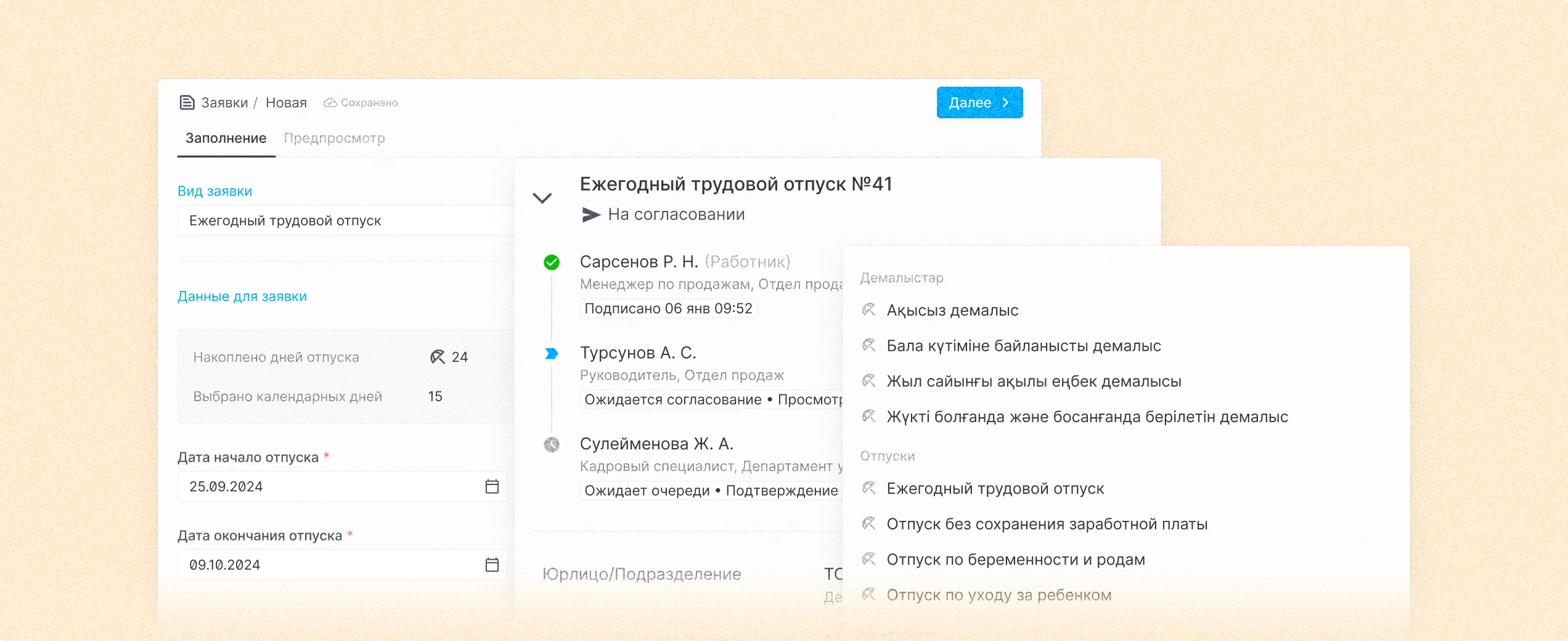Select Ақысыз демалыс from the list
This screenshot has height=641, width=1568.
[952, 310]
